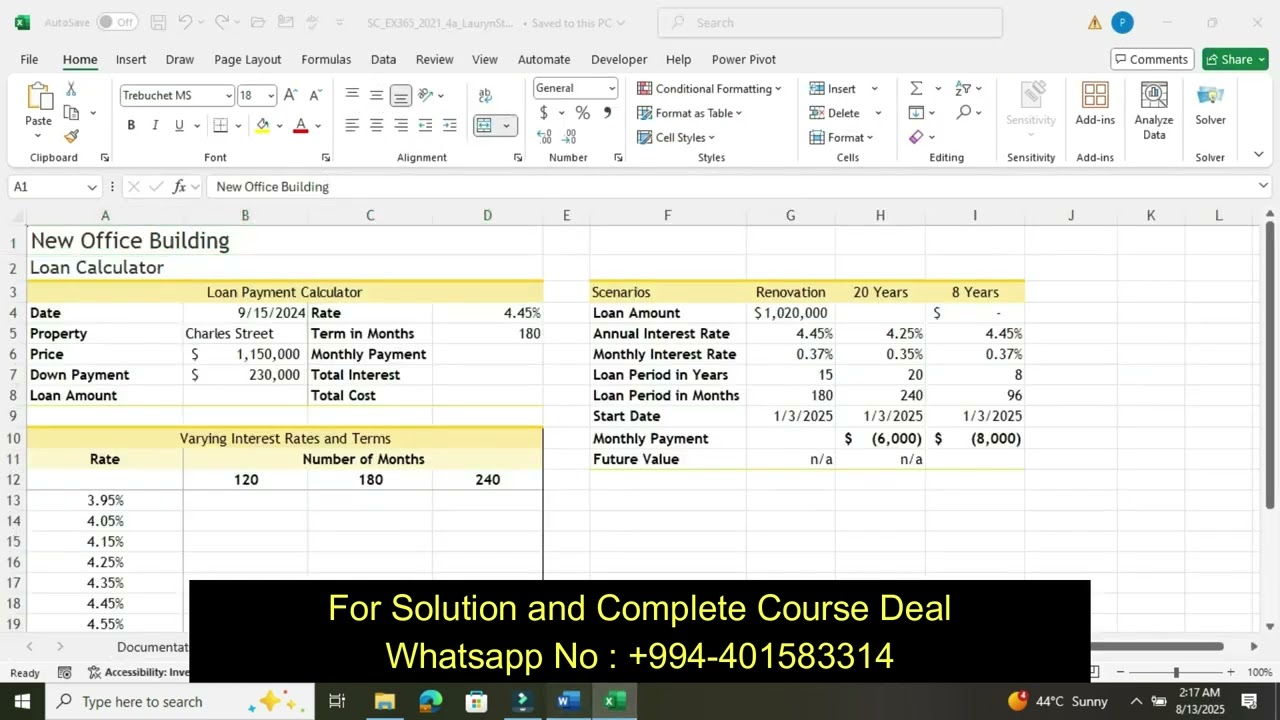The height and width of the screenshot is (720, 1280).
Task: Click the Save icon in title bar
Action: [x=158, y=22]
